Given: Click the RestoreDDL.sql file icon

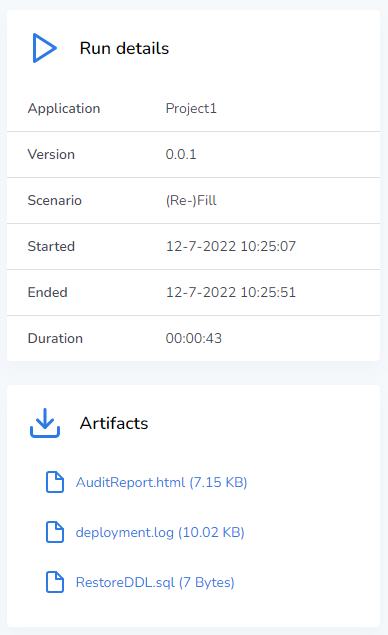Looking at the screenshot, I should 55,582.
